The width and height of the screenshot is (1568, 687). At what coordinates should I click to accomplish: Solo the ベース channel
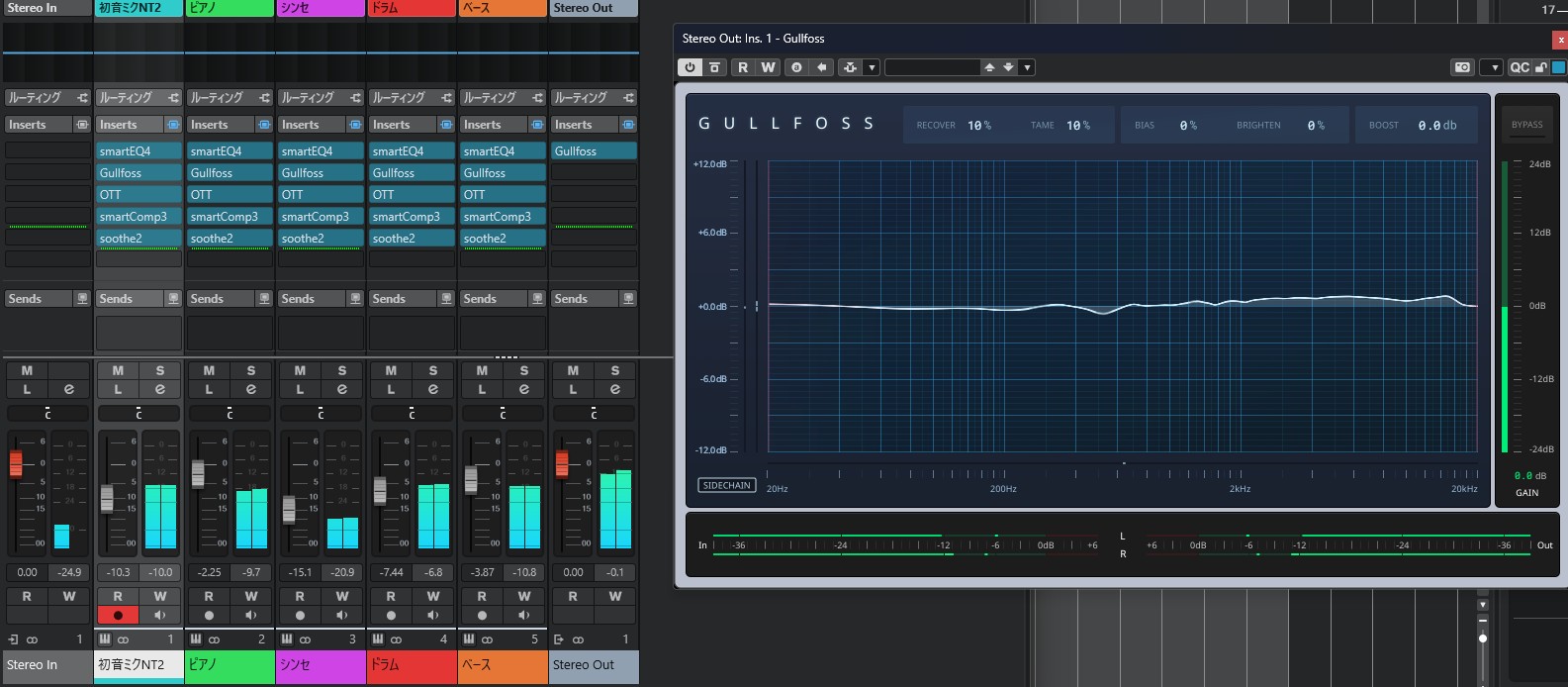click(524, 370)
